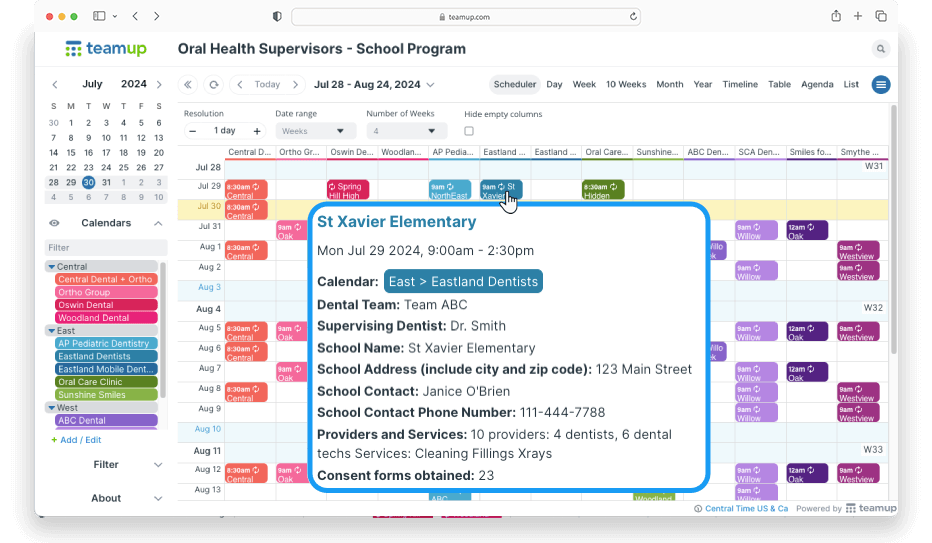Show next month in mini calendar
Screen dimensions: 932x543
click(x=159, y=84)
